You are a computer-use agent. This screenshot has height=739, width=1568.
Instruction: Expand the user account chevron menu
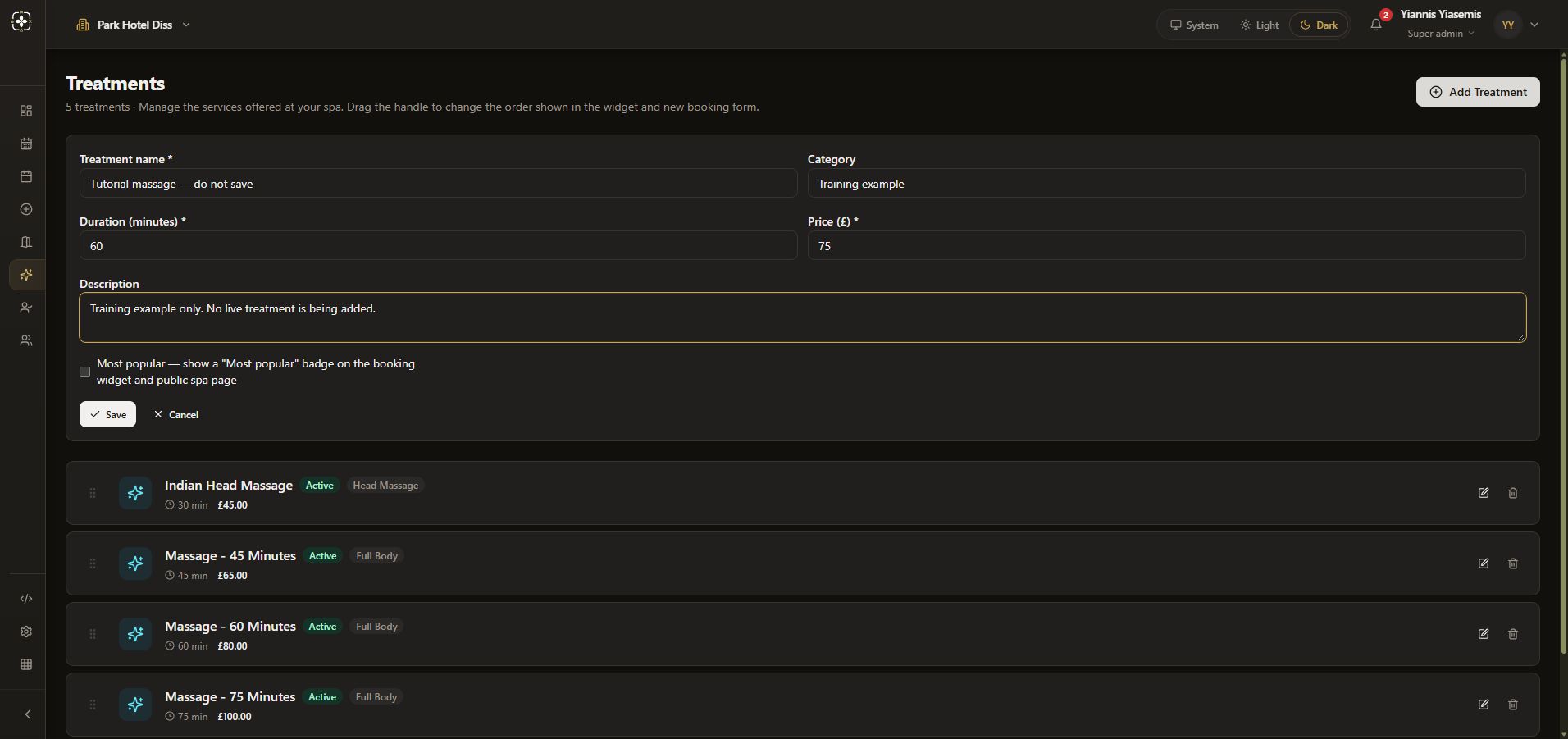(x=1534, y=25)
